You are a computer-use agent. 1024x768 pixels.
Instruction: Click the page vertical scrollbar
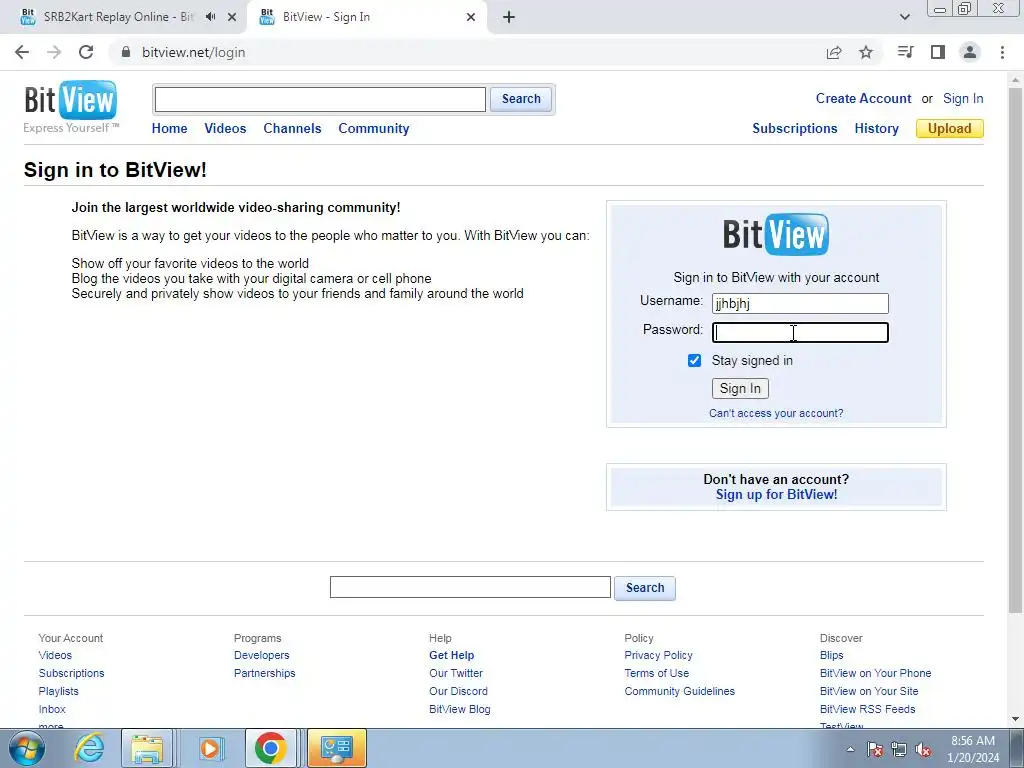pos(1015,349)
